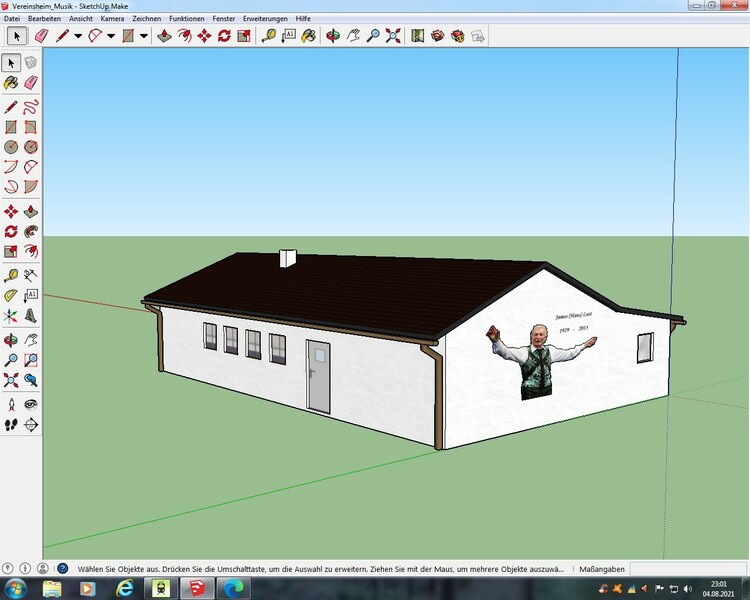The width and height of the screenshot is (750, 600).
Task: Select the Axes tool in left palette
Action: coord(11,316)
